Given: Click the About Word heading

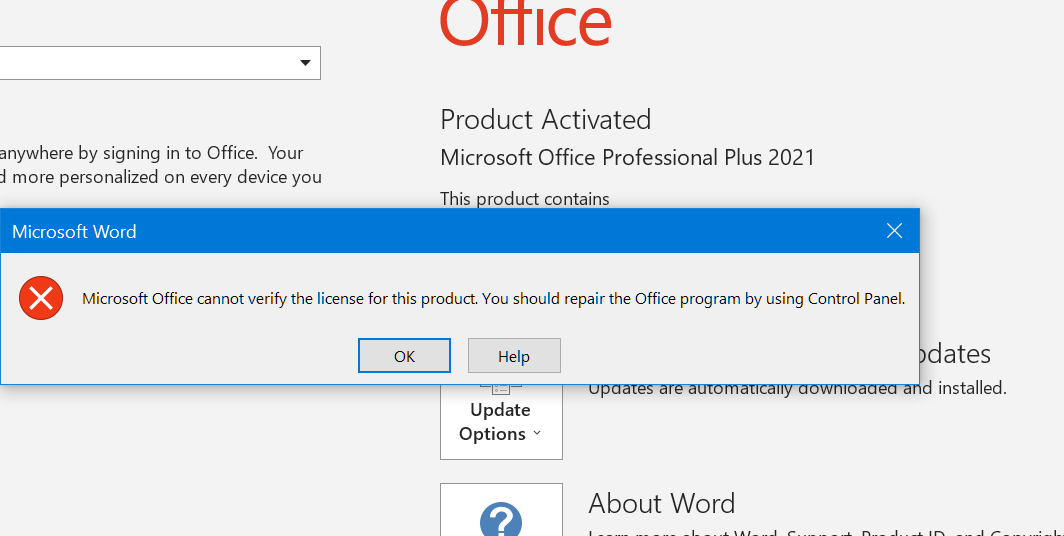Looking at the screenshot, I should (x=662, y=503).
